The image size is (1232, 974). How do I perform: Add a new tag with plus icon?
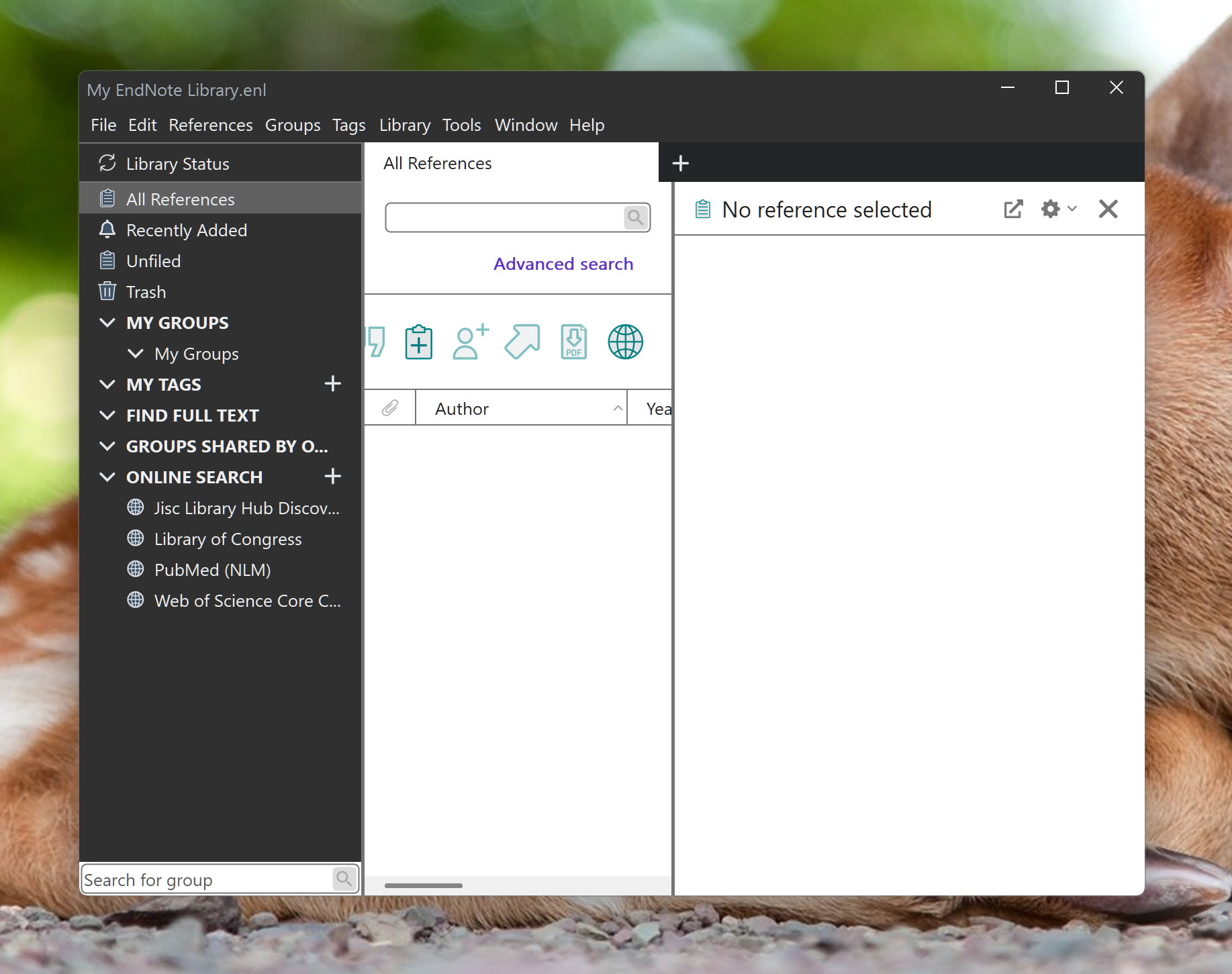pyautogui.click(x=332, y=384)
